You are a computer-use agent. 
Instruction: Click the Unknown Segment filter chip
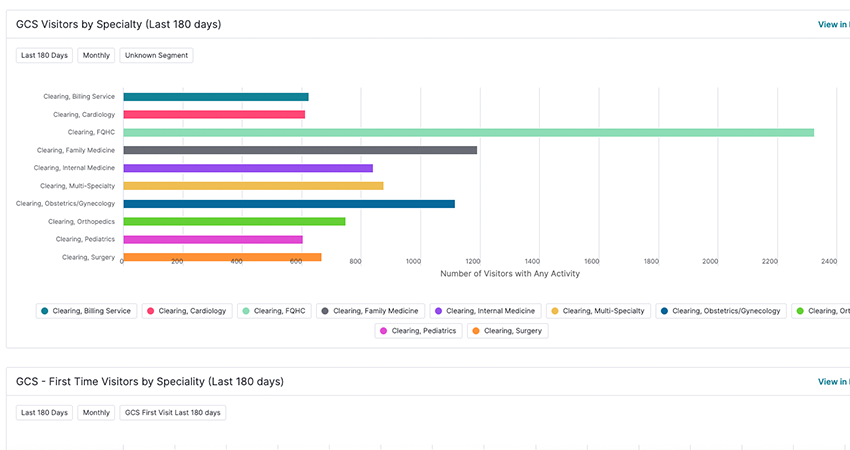point(156,56)
